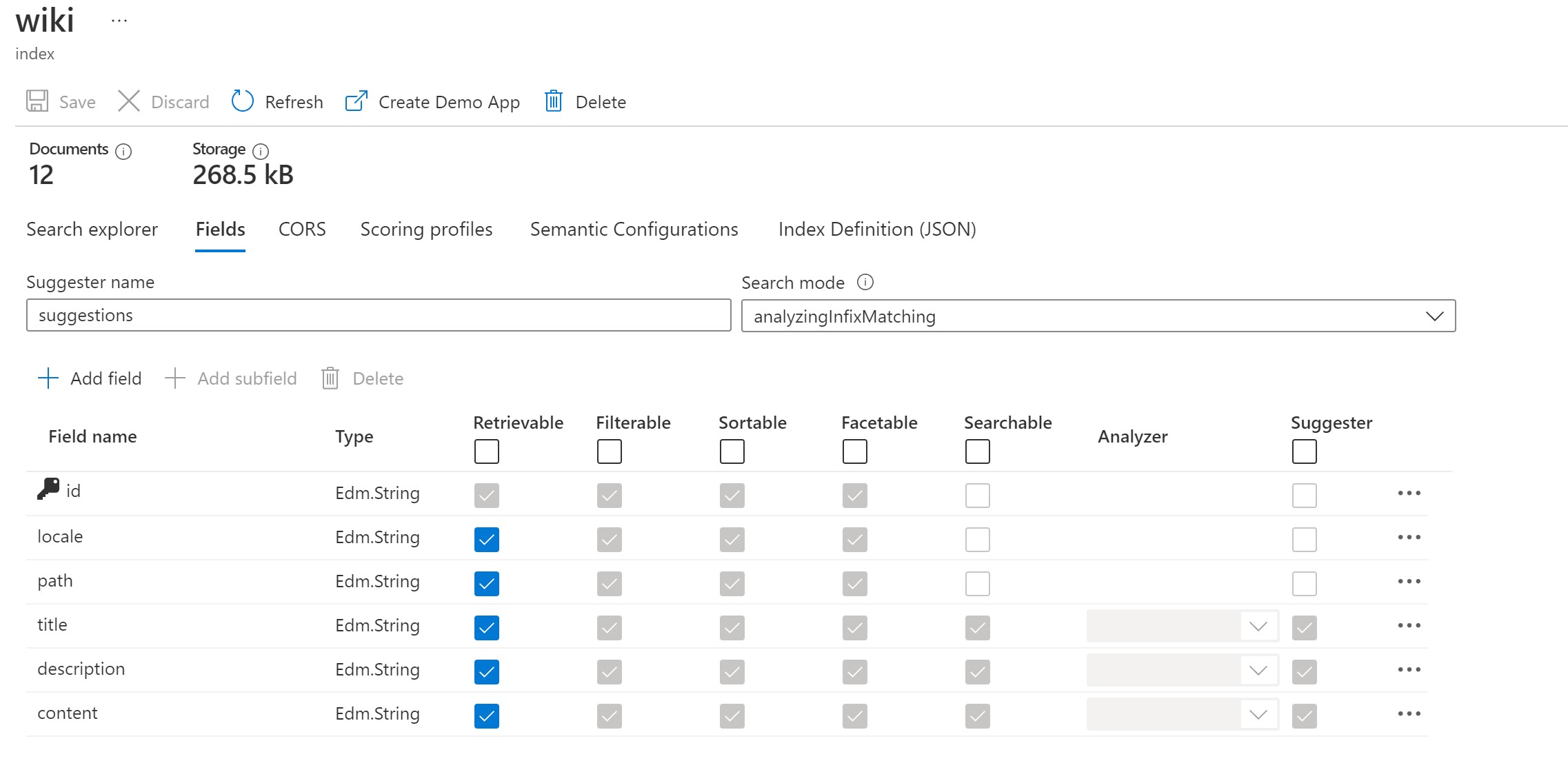Click the Field name column header

tap(92, 436)
